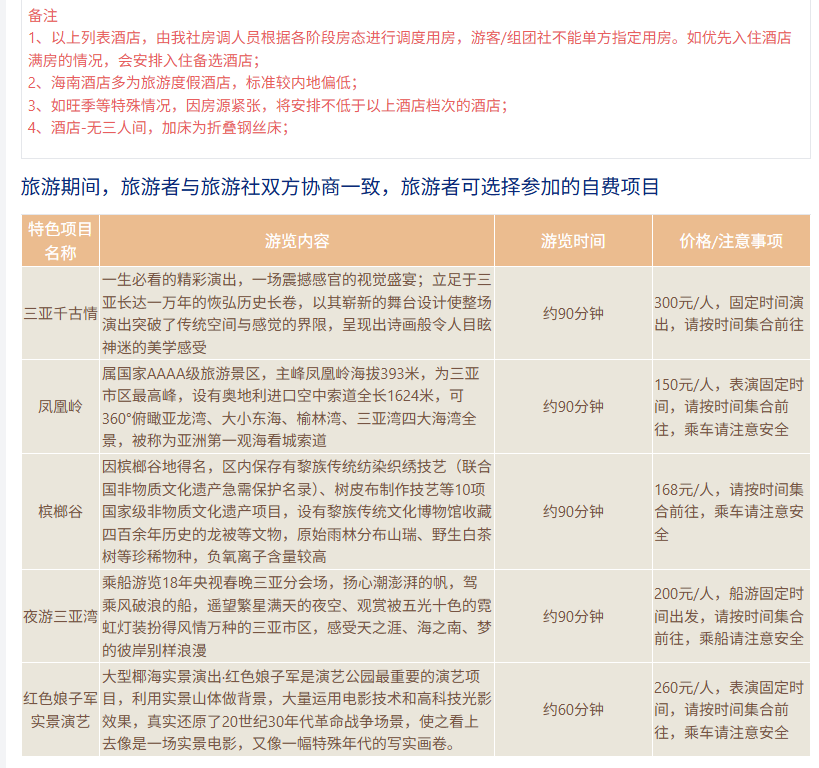This screenshot has width=819, height=768.
Task: Click the 200元/人 boat tour price cell
Action: 731,616
